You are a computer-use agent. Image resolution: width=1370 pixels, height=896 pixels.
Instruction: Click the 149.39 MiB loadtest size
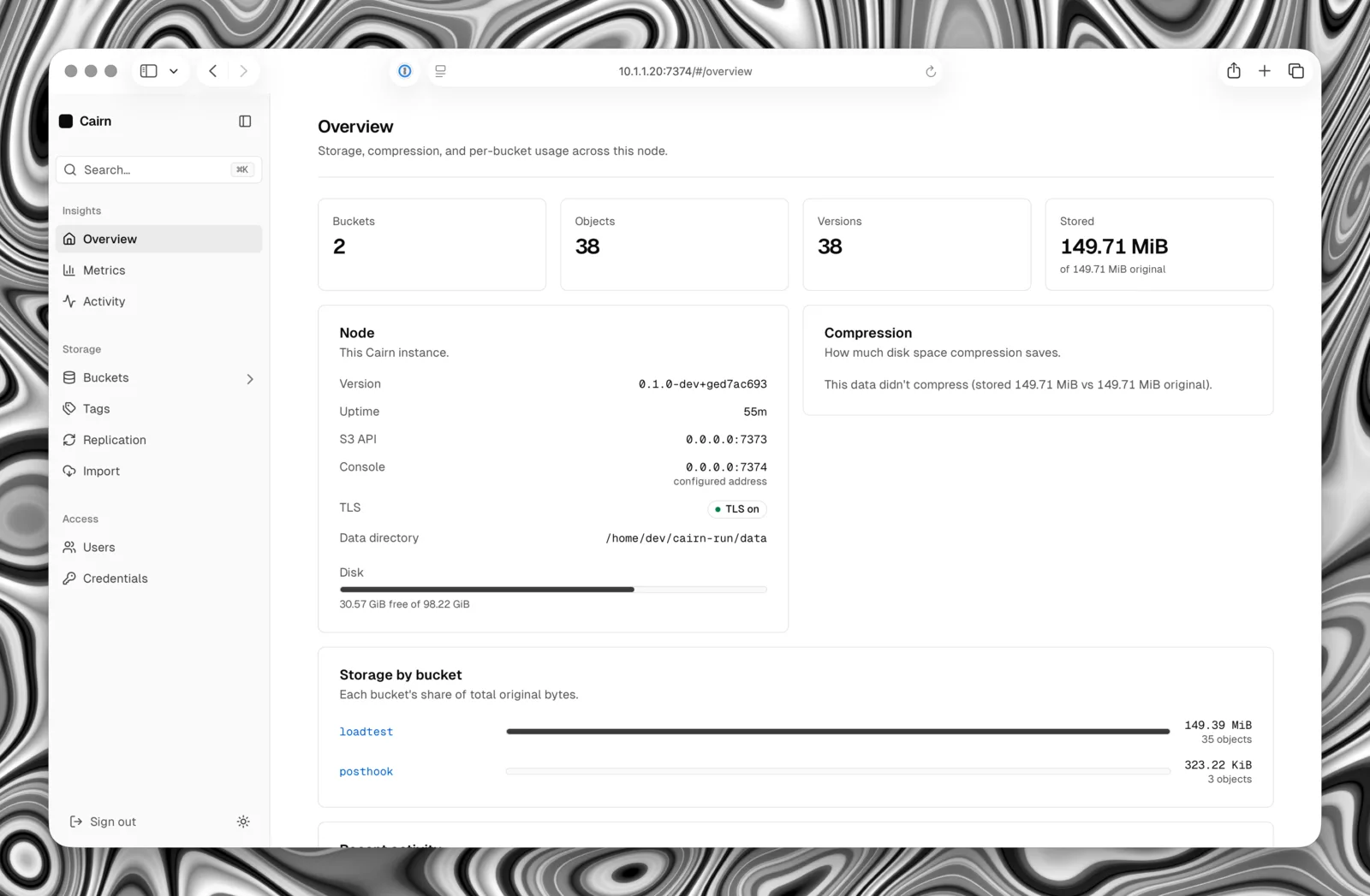1218,725
